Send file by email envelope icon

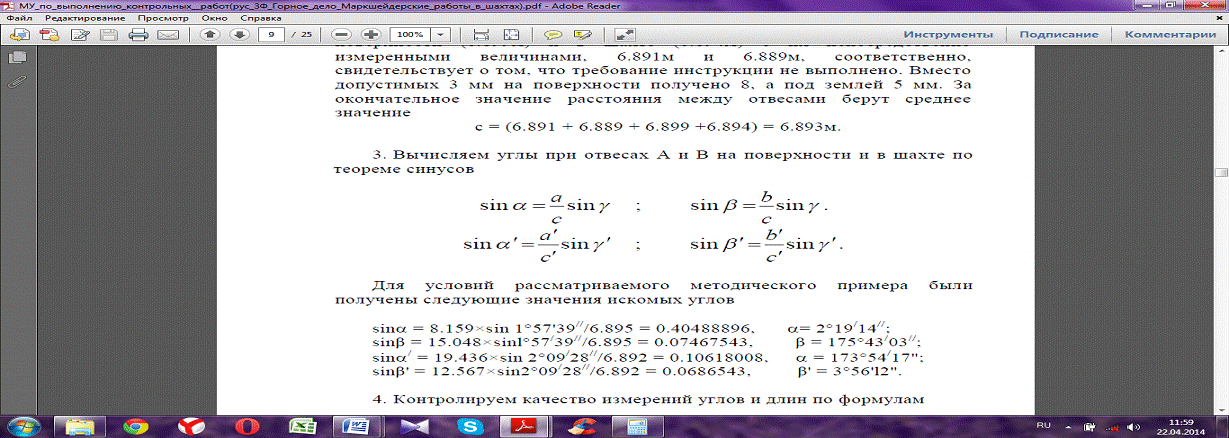click(x=168, y=34)
